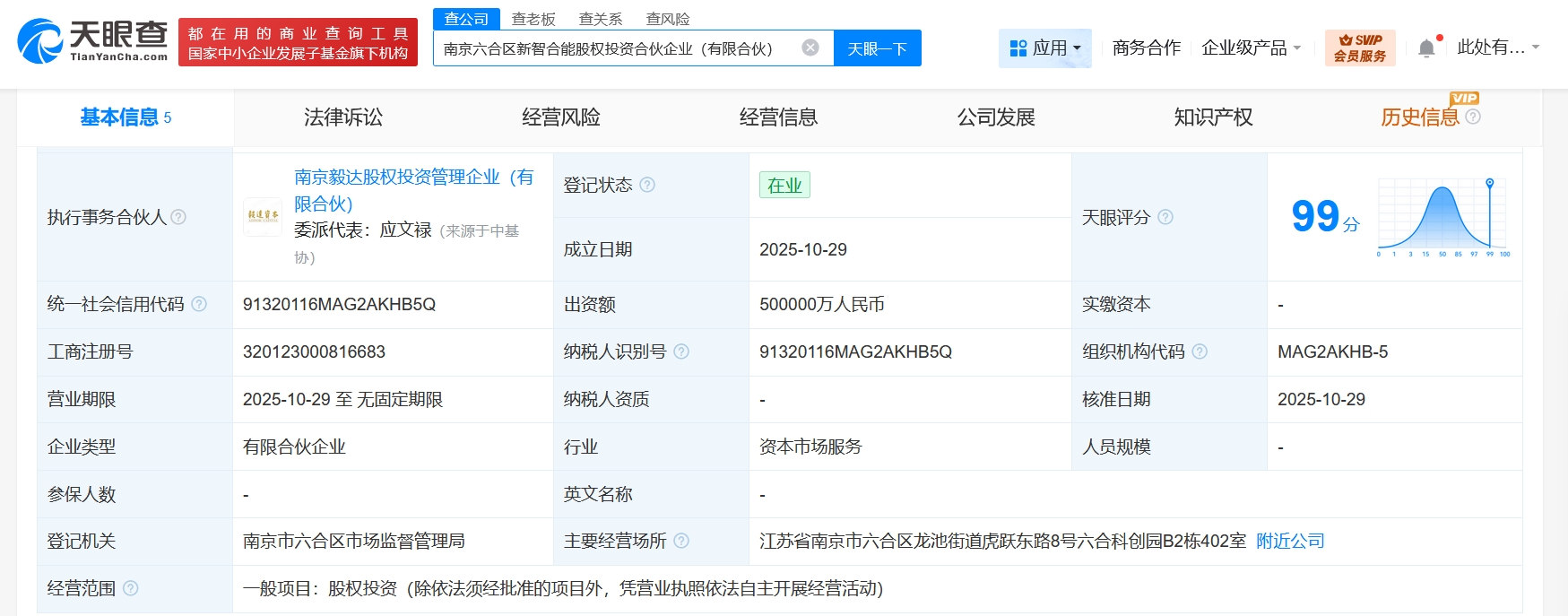Click the SVIP member service badge
The image size is (1568, 616).
tap(1359, 48)
